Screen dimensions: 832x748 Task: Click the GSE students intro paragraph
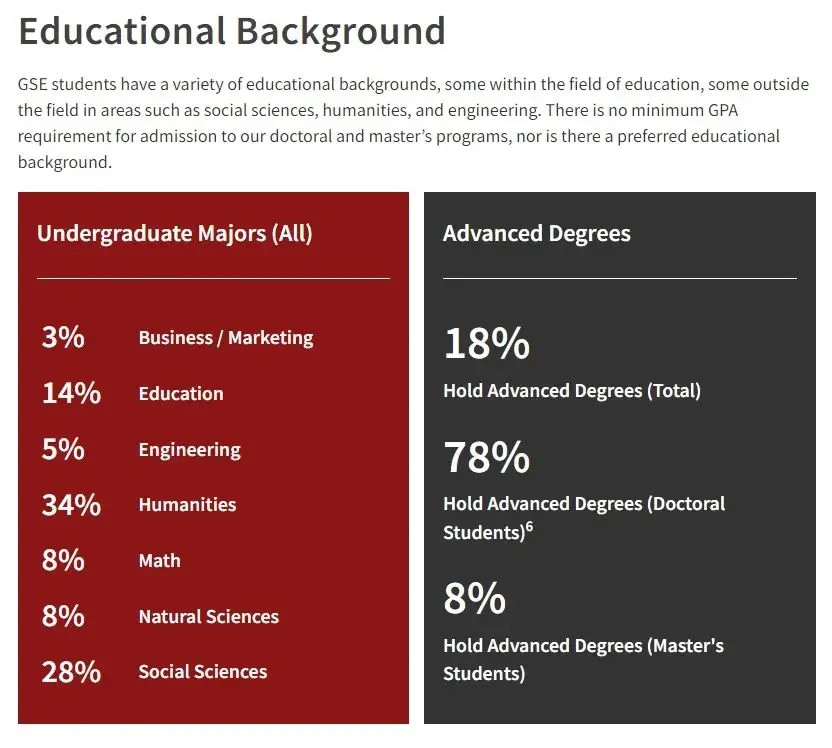click(413, 123)
